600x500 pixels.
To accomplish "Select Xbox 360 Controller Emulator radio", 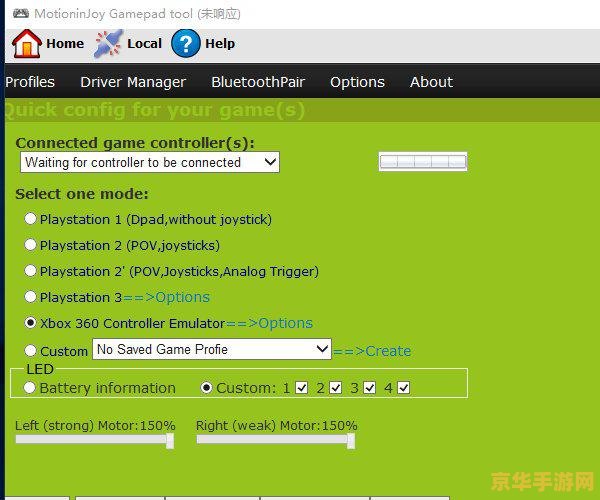I will [x=30, y=323].
